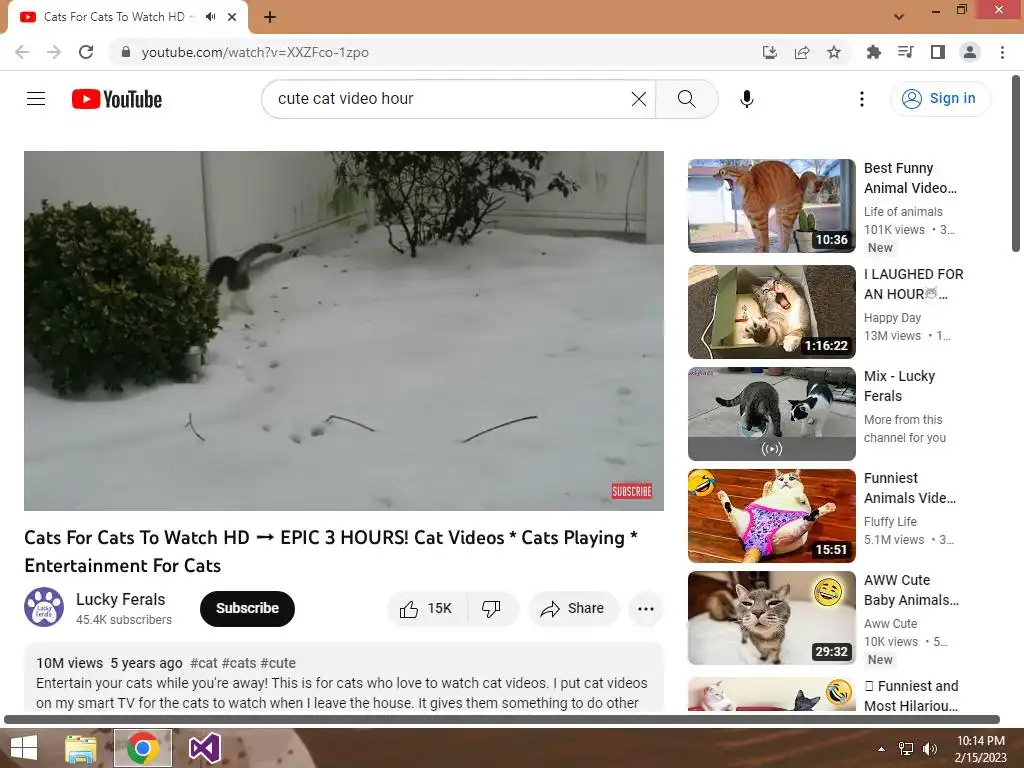1024x768 pixels.
Task: Click the Sign in button
Action: (940, 99)
